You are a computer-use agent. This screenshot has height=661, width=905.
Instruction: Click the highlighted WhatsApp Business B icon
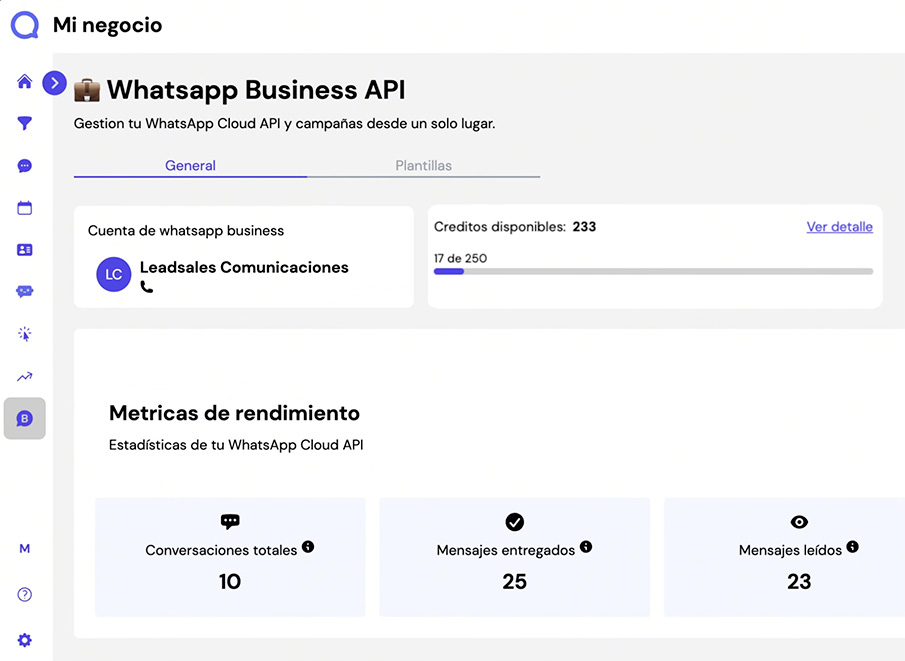[24, 418]
